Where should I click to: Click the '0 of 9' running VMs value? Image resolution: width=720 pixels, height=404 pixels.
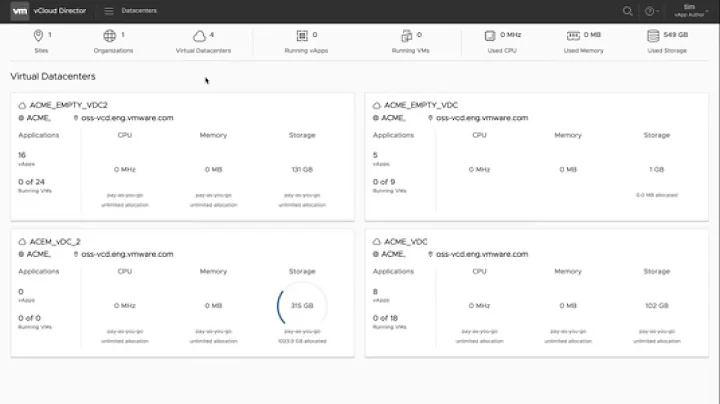coord(384,182)
